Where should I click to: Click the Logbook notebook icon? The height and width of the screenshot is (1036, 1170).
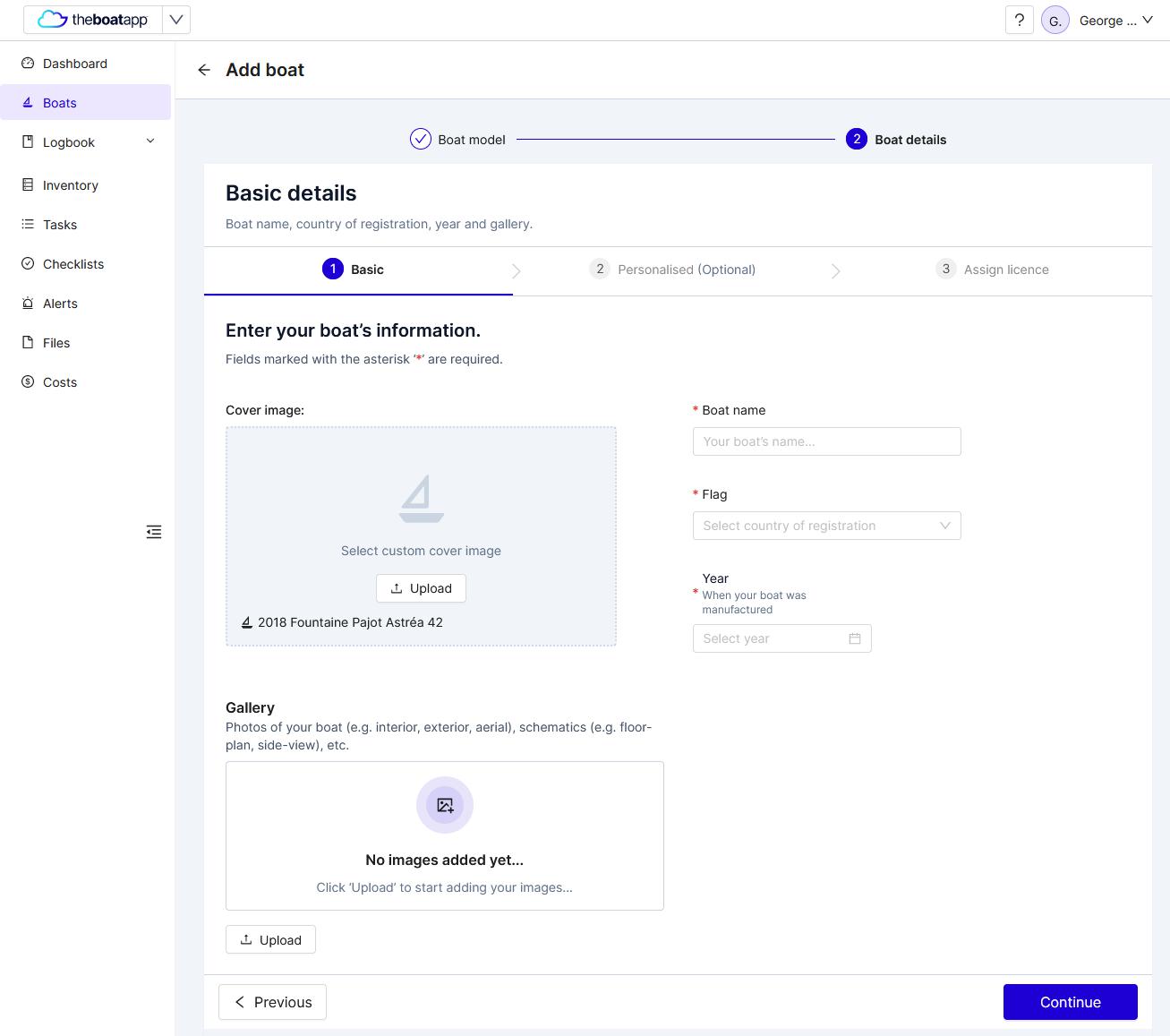[x=28, y=141]
